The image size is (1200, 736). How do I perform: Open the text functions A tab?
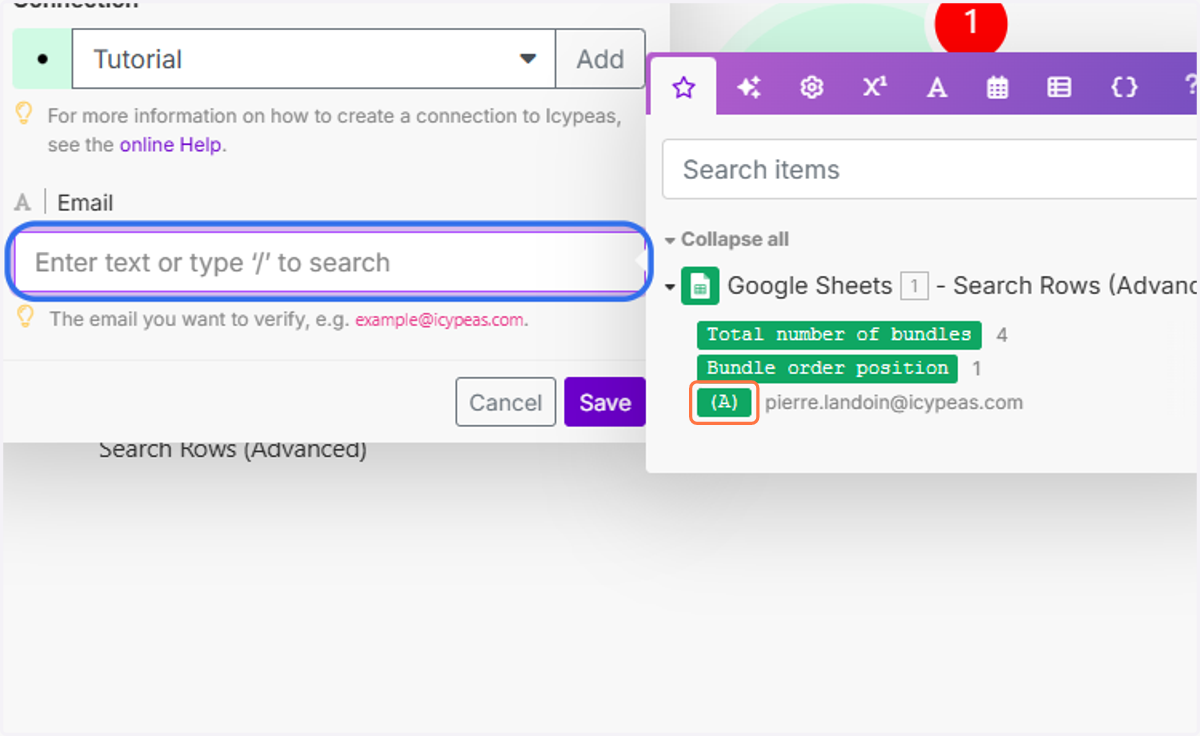click(x=937, y=87)
